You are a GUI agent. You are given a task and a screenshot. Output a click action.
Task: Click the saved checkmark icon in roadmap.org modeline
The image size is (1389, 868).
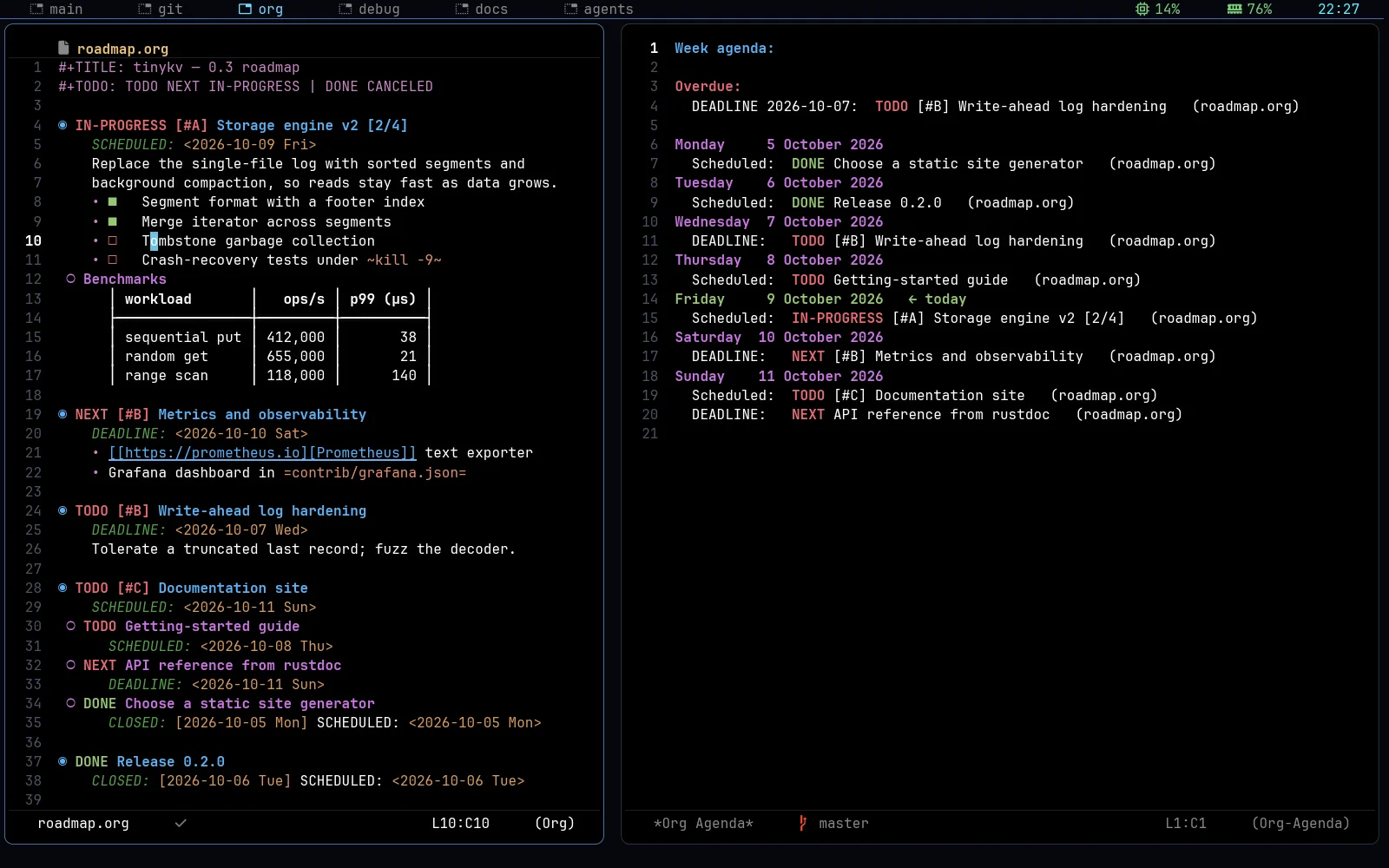[x=181, y=823]
